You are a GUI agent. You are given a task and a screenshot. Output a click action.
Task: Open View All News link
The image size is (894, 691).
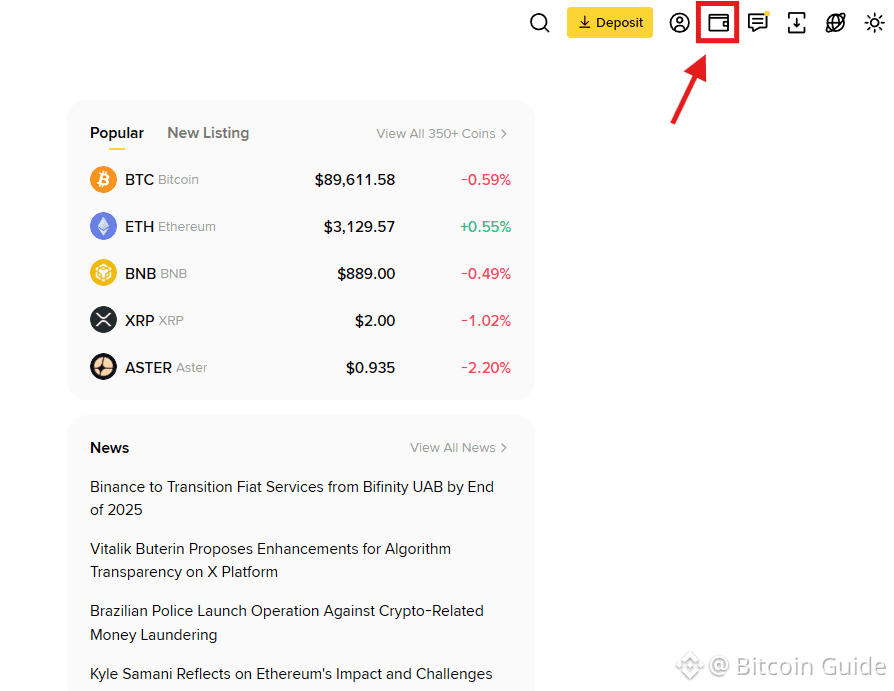[458, 448]
